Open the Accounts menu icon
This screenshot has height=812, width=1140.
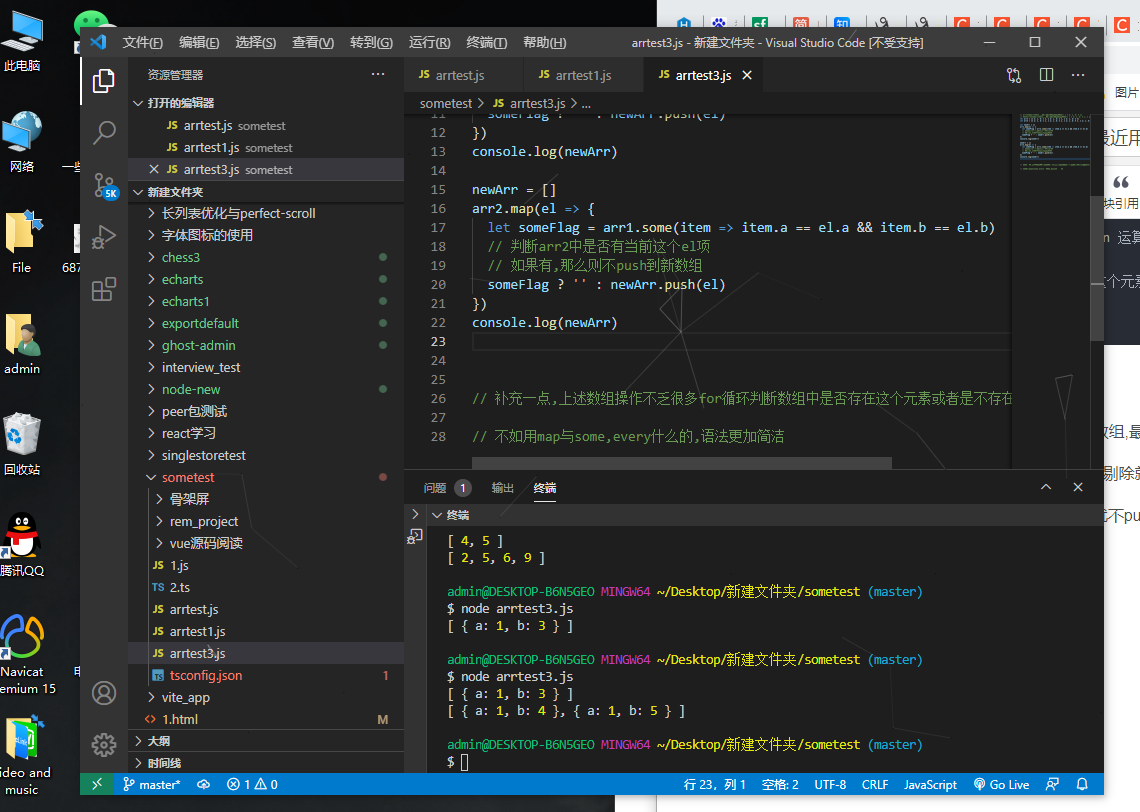[104, 693]
